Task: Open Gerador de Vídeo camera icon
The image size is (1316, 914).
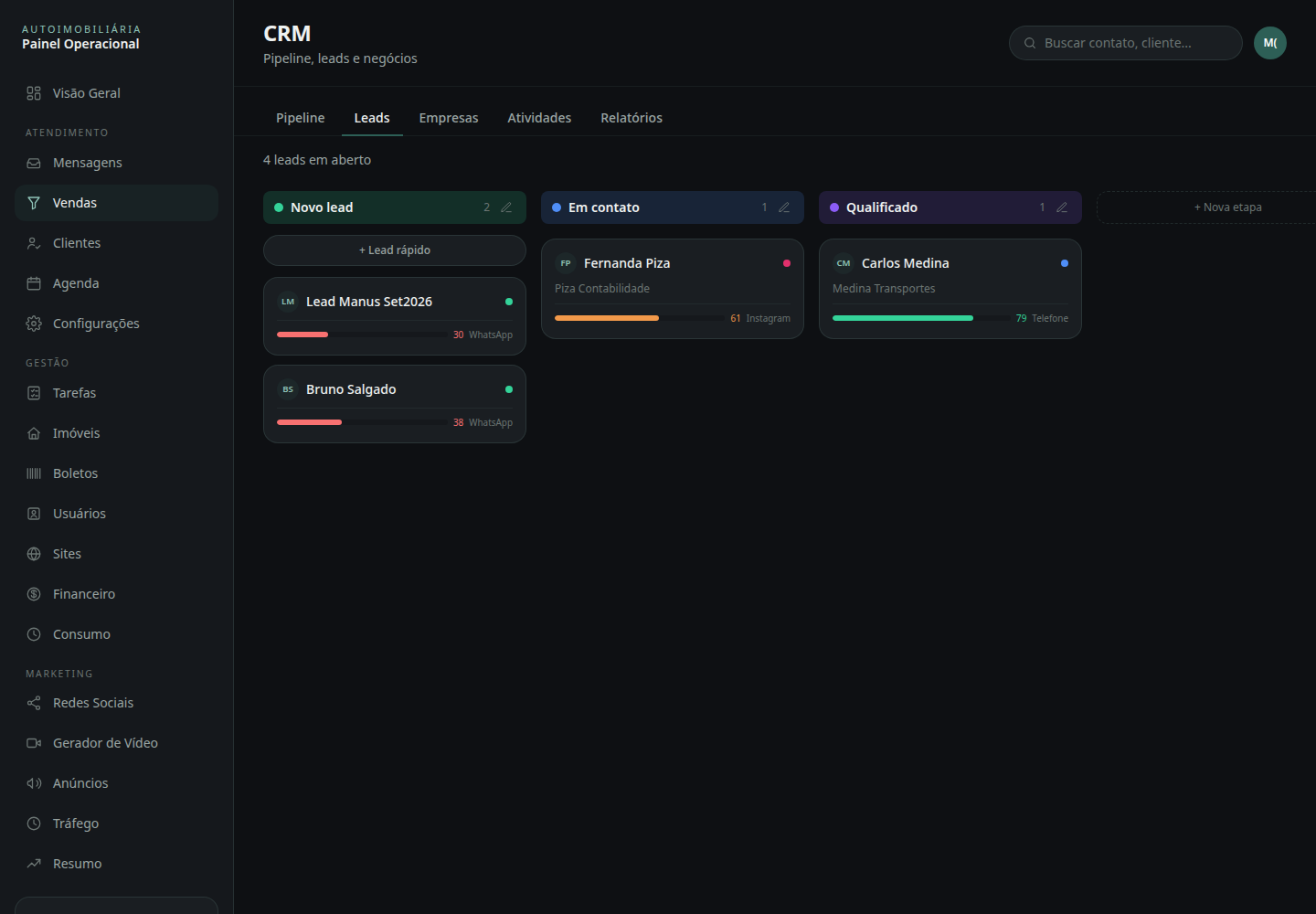Action: point(34,743)
